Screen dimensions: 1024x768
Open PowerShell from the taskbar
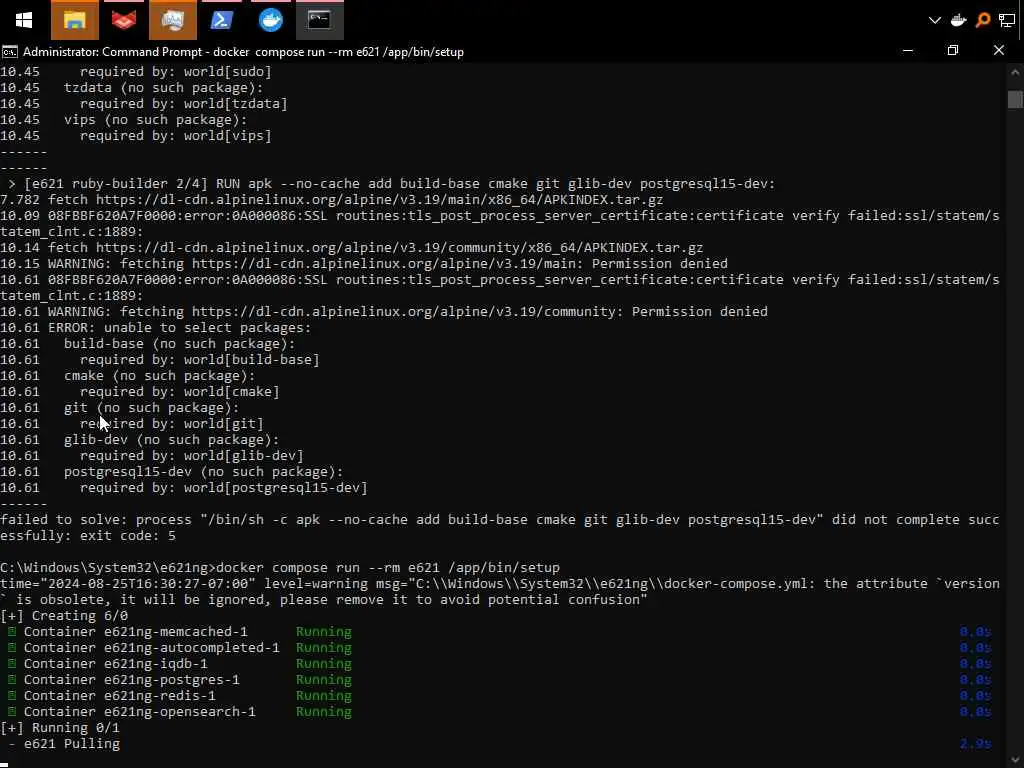coord(222,20)
